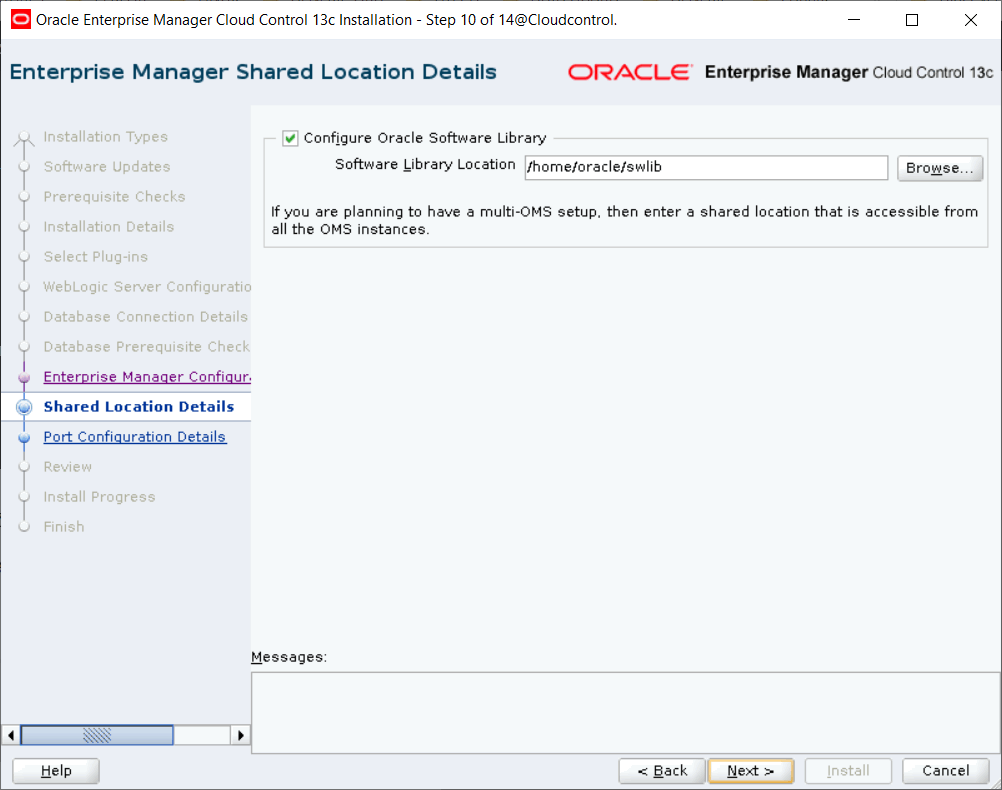The height and width of the screenshot is (790, 1002).
Task: Close the installer window
Action: pyautogui.click(x=971, y=20)
